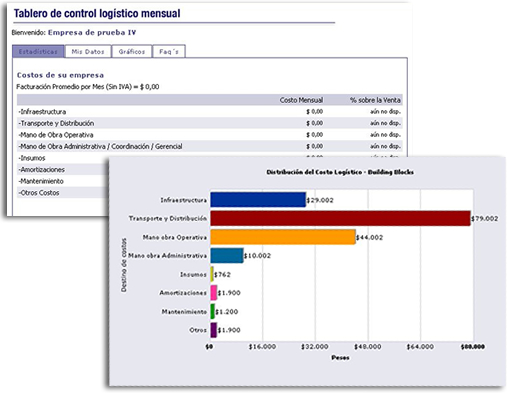Viewport: 507px width, 393px height.
Task: Click the -Mantenimiento row label in table
Action: [41, 181]
